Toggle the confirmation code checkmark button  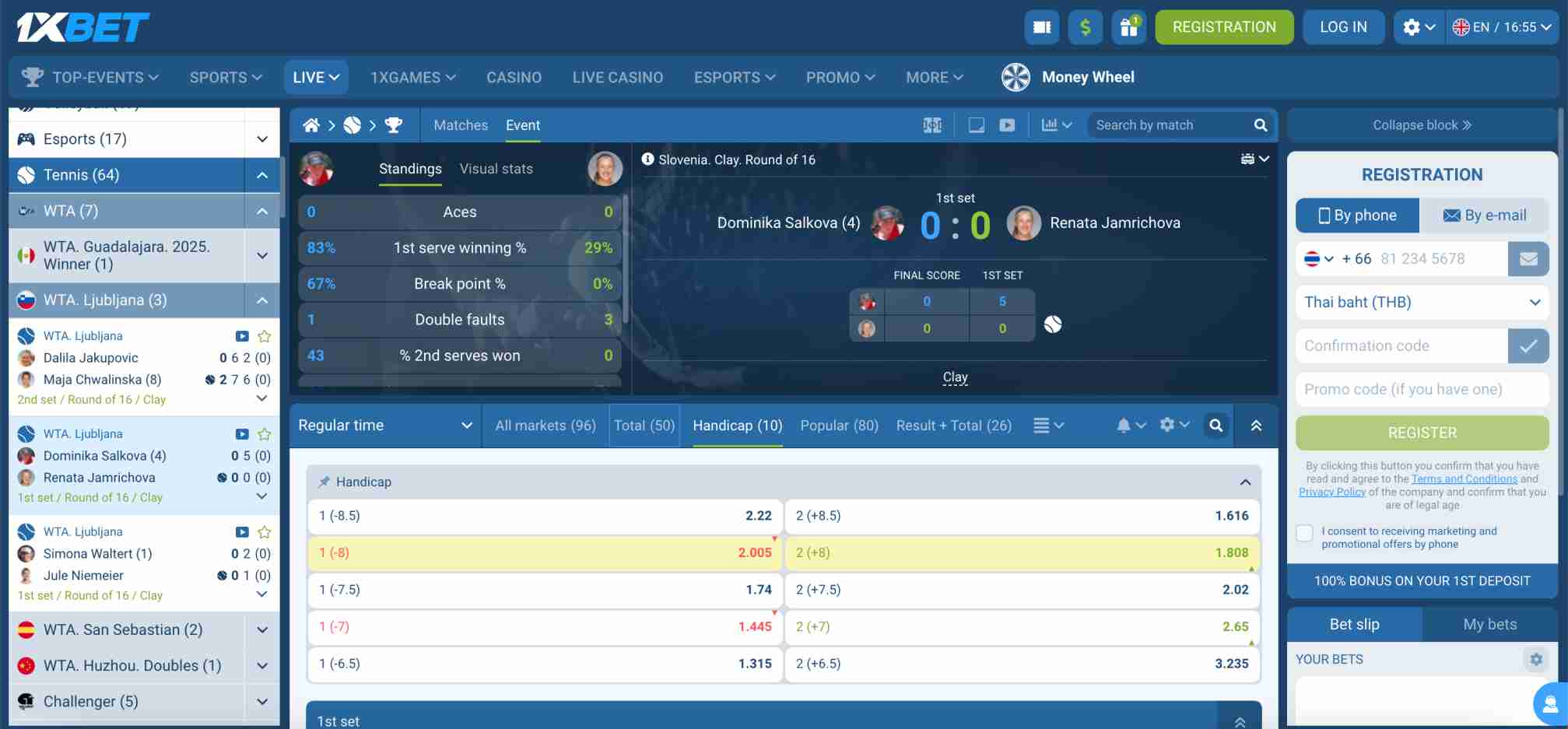pos(1528,345)
